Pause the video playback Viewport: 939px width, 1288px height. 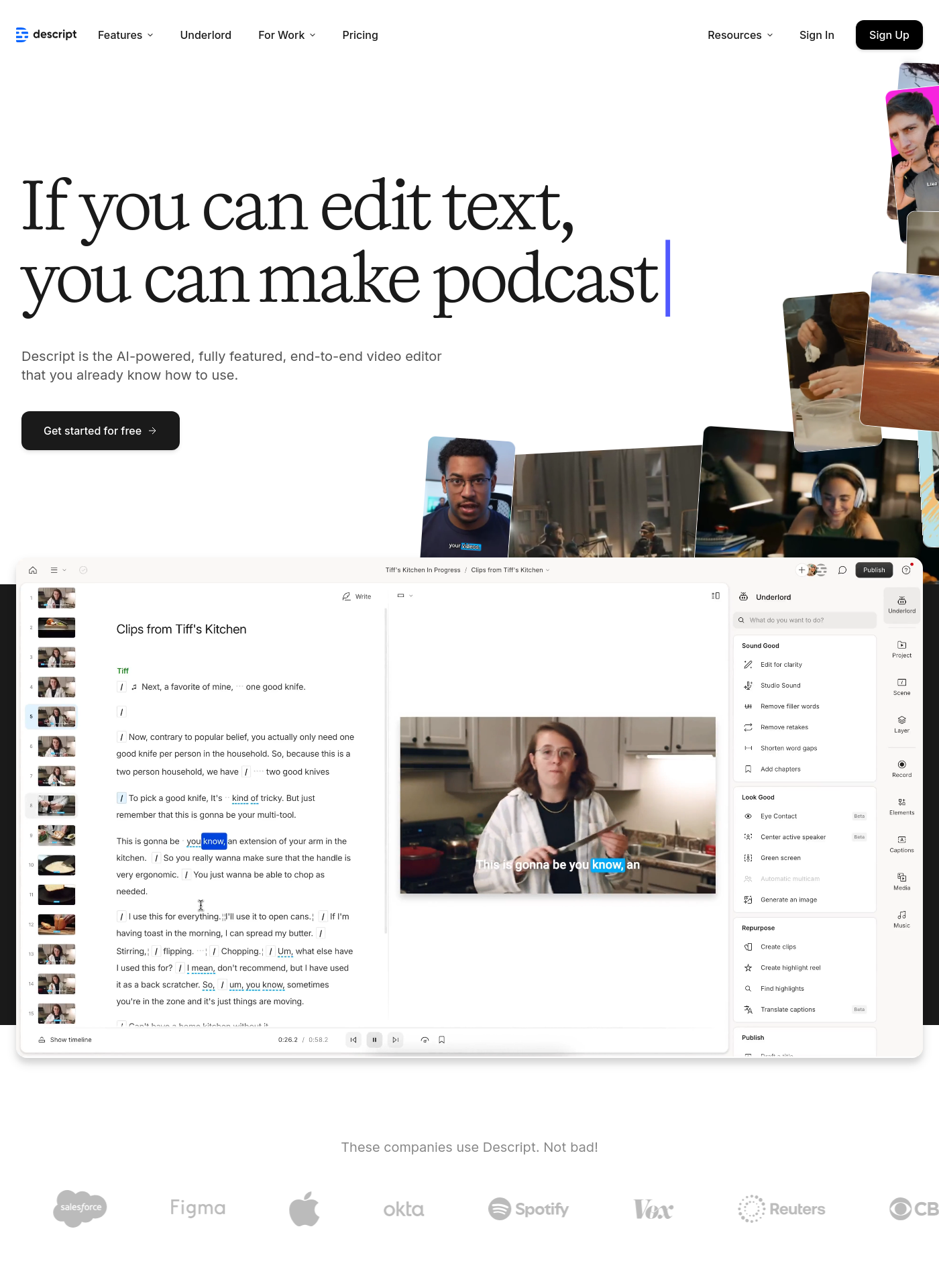(374, 1040)
